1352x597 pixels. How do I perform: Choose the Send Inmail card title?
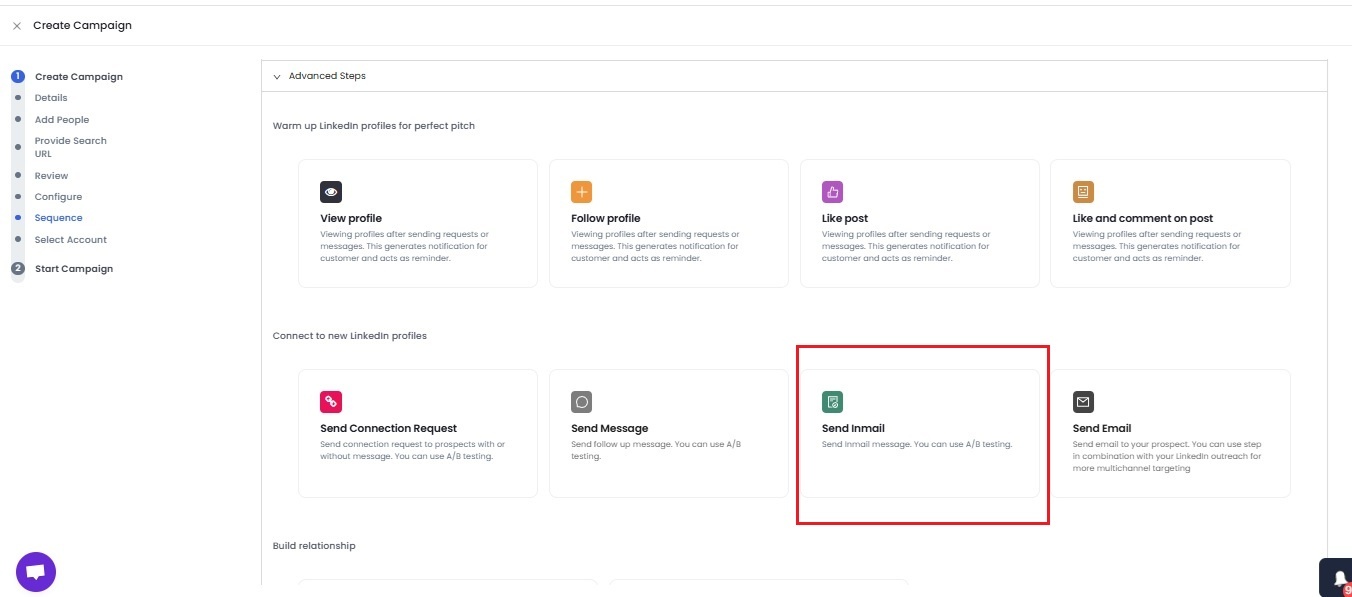[x=853, y=428]
